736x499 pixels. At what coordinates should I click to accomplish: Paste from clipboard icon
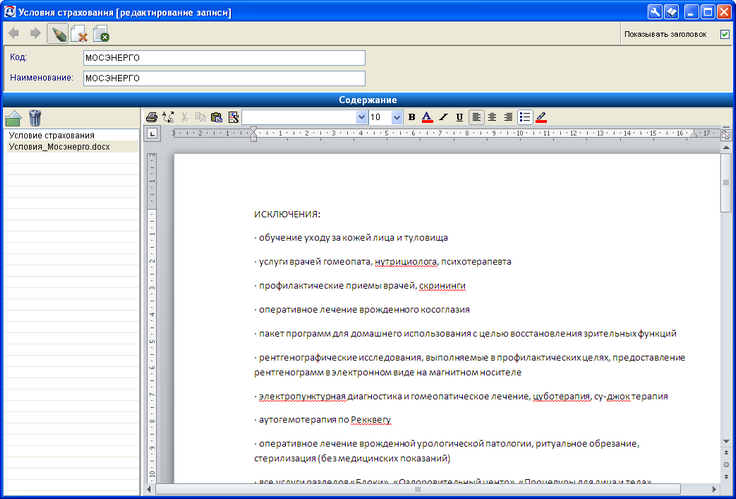click(216, 117)
